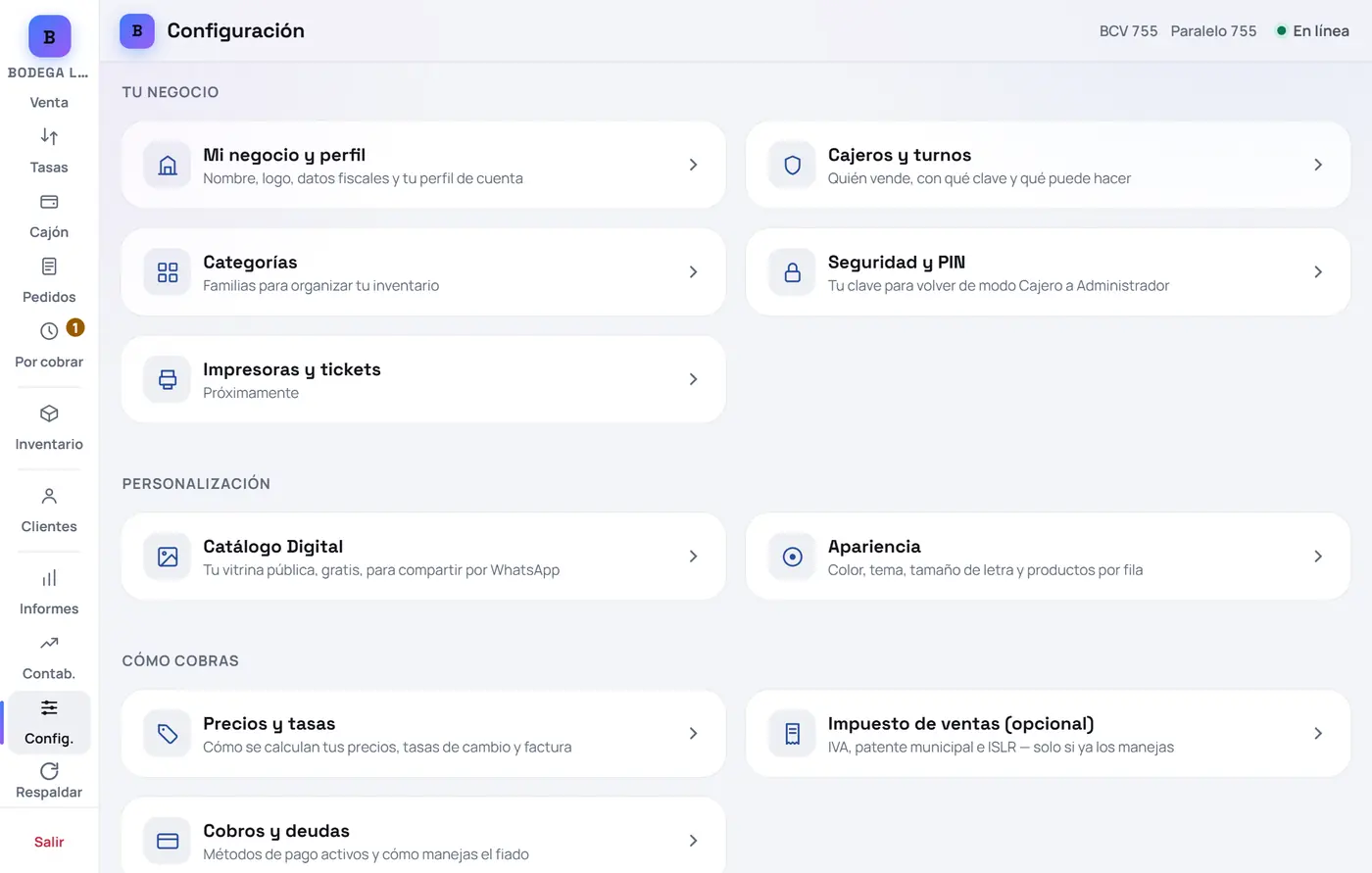1372x873 pixels.
Task: Open the Pedidos document icon in sidebar
Action: (49, 267)
